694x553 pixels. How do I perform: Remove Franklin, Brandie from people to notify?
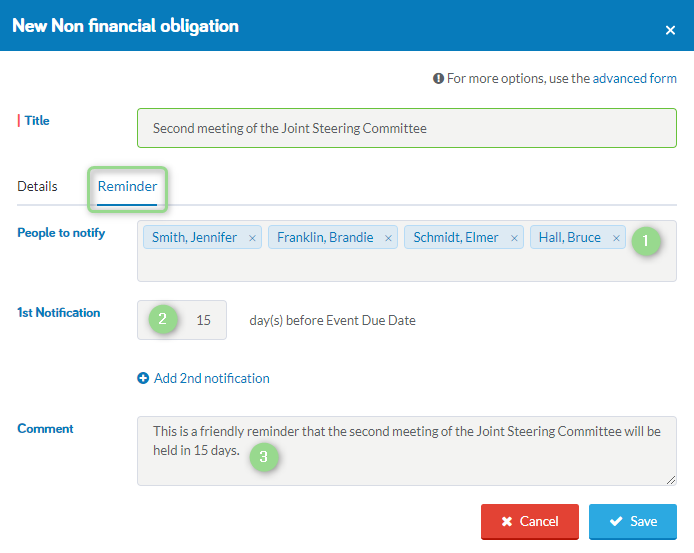point(388,238)
